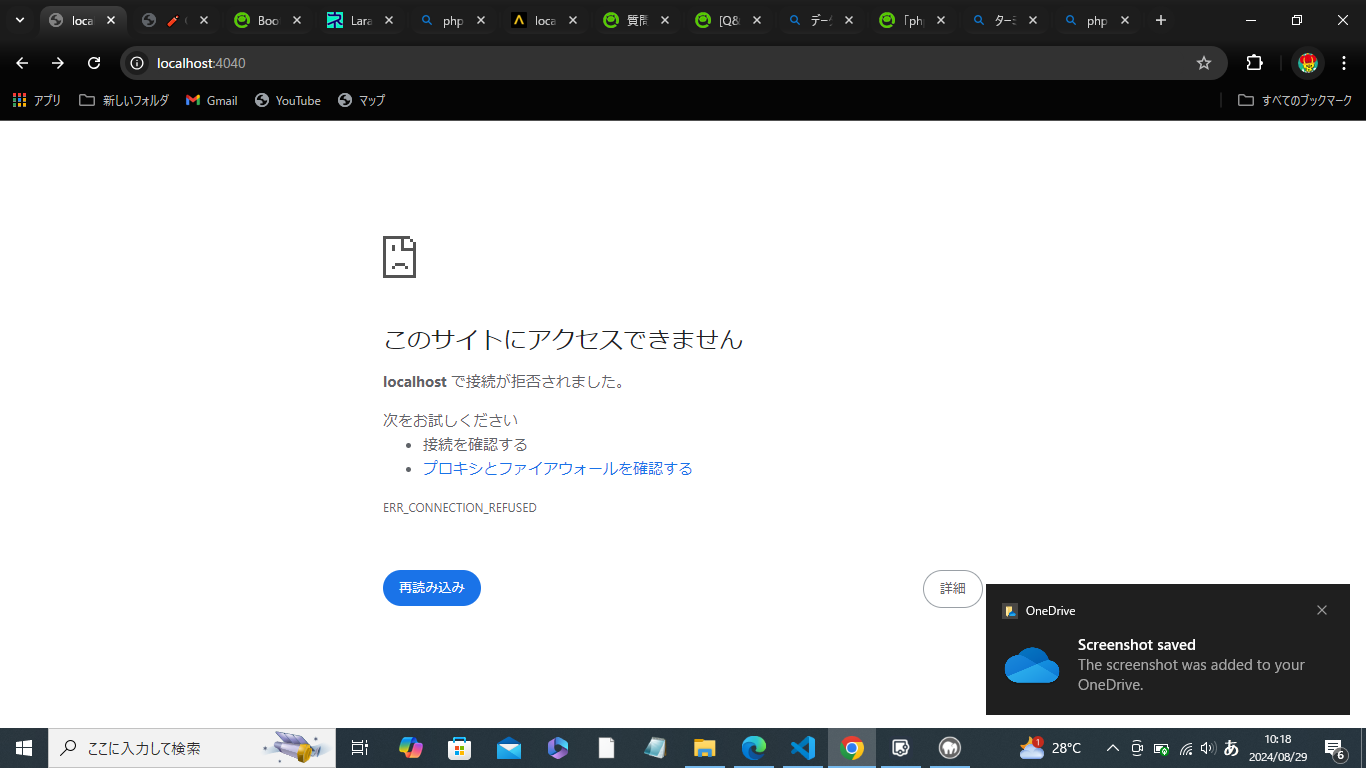Open the notification center icon

coord(1335,748)
